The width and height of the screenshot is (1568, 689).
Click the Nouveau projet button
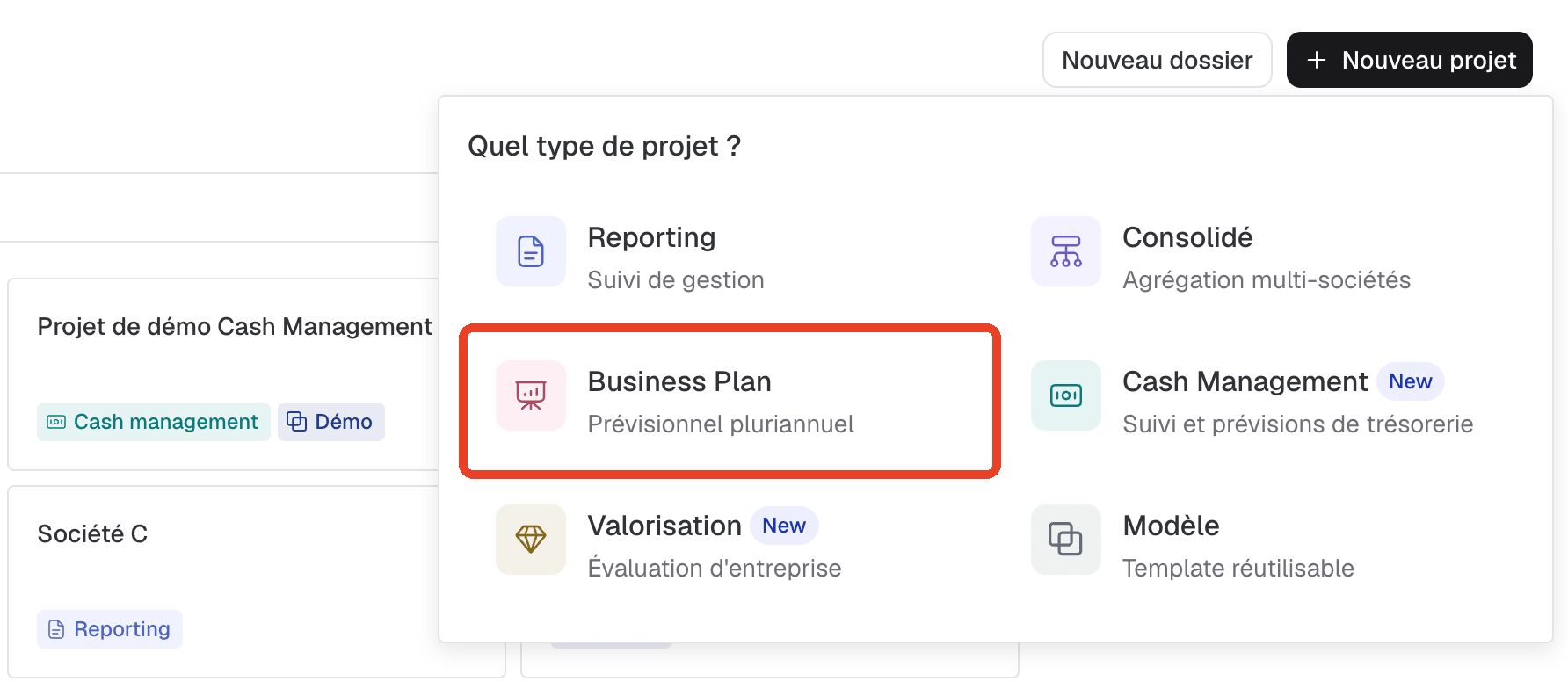tap(1410, 60)
